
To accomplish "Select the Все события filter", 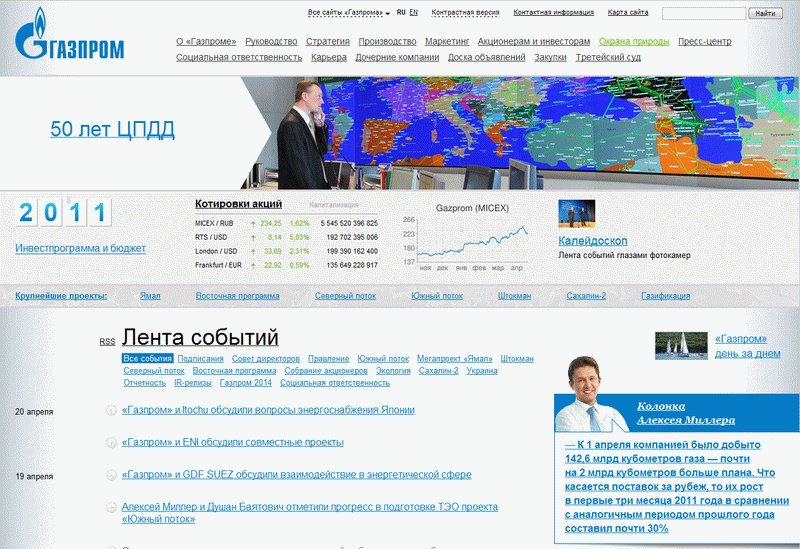I will click(147, 359).
